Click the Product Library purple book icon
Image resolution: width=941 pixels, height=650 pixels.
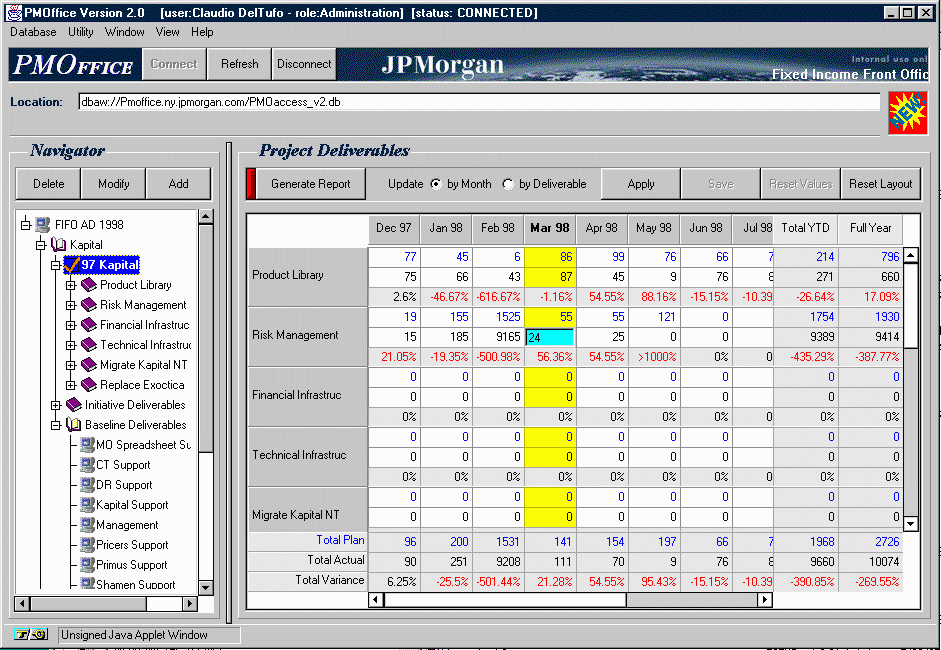tap(88, 285)
